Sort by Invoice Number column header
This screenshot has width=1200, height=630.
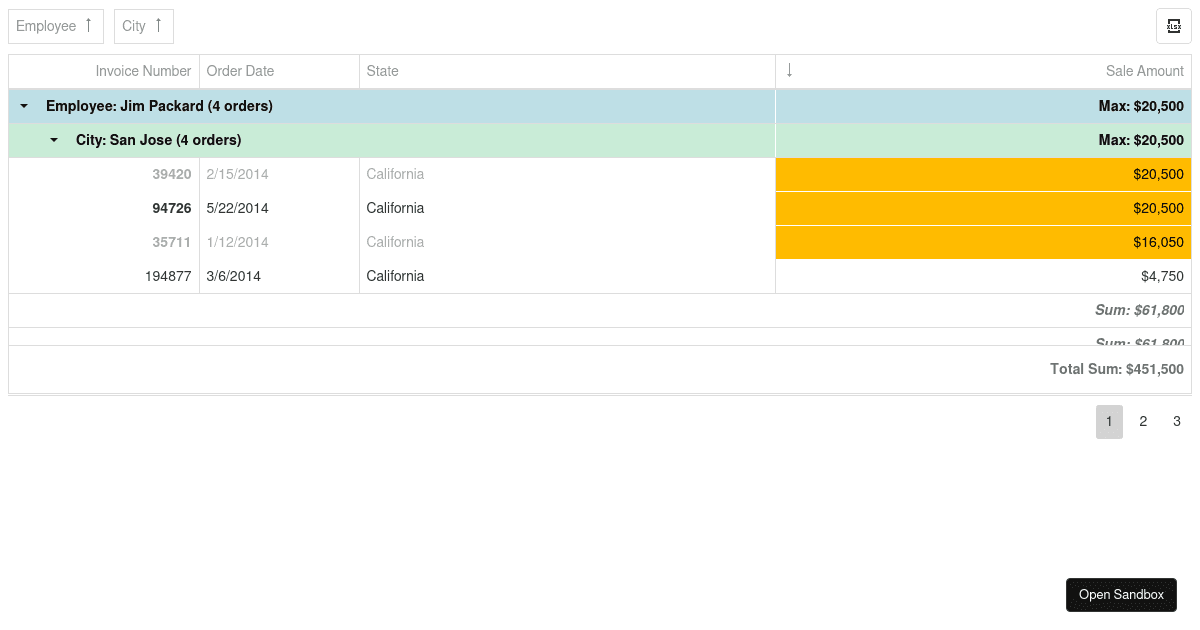click(x=143, y=71)
